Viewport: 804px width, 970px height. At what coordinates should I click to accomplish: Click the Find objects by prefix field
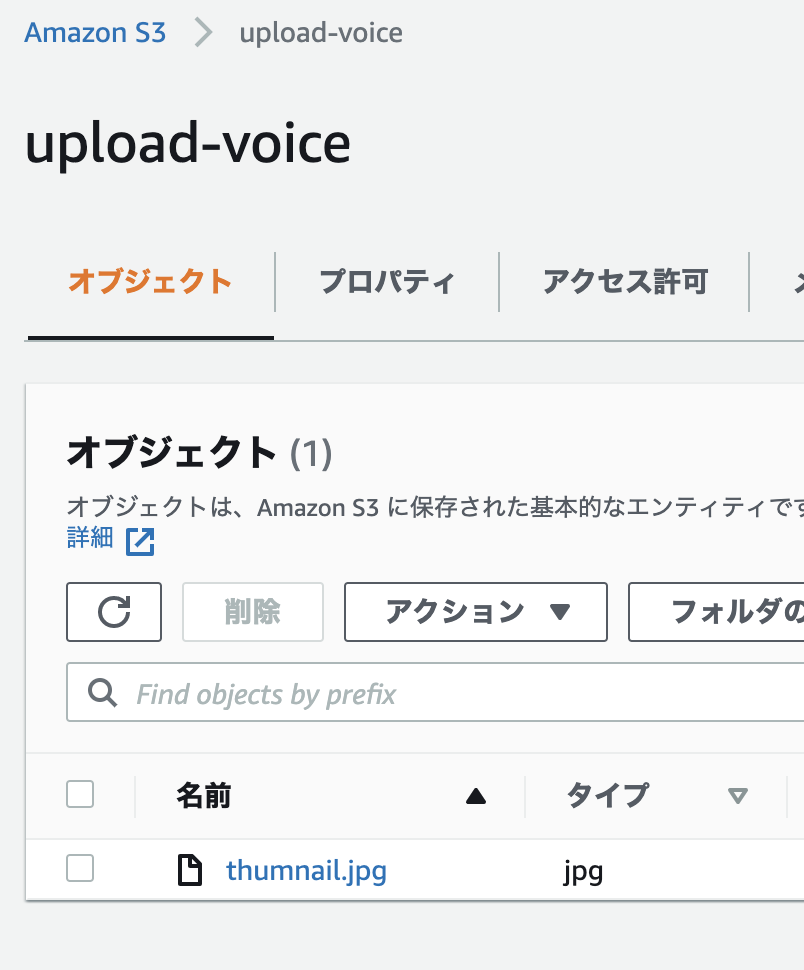coord(300,692)
